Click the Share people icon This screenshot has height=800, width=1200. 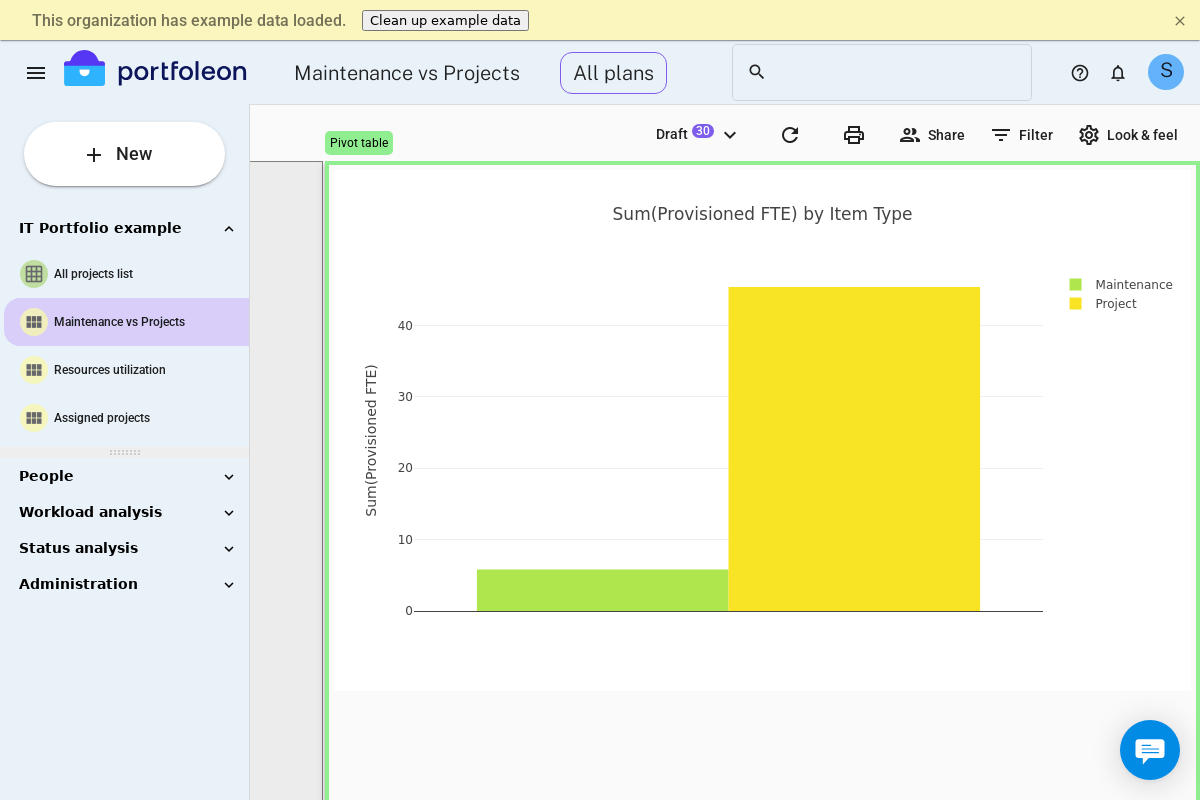910,135
